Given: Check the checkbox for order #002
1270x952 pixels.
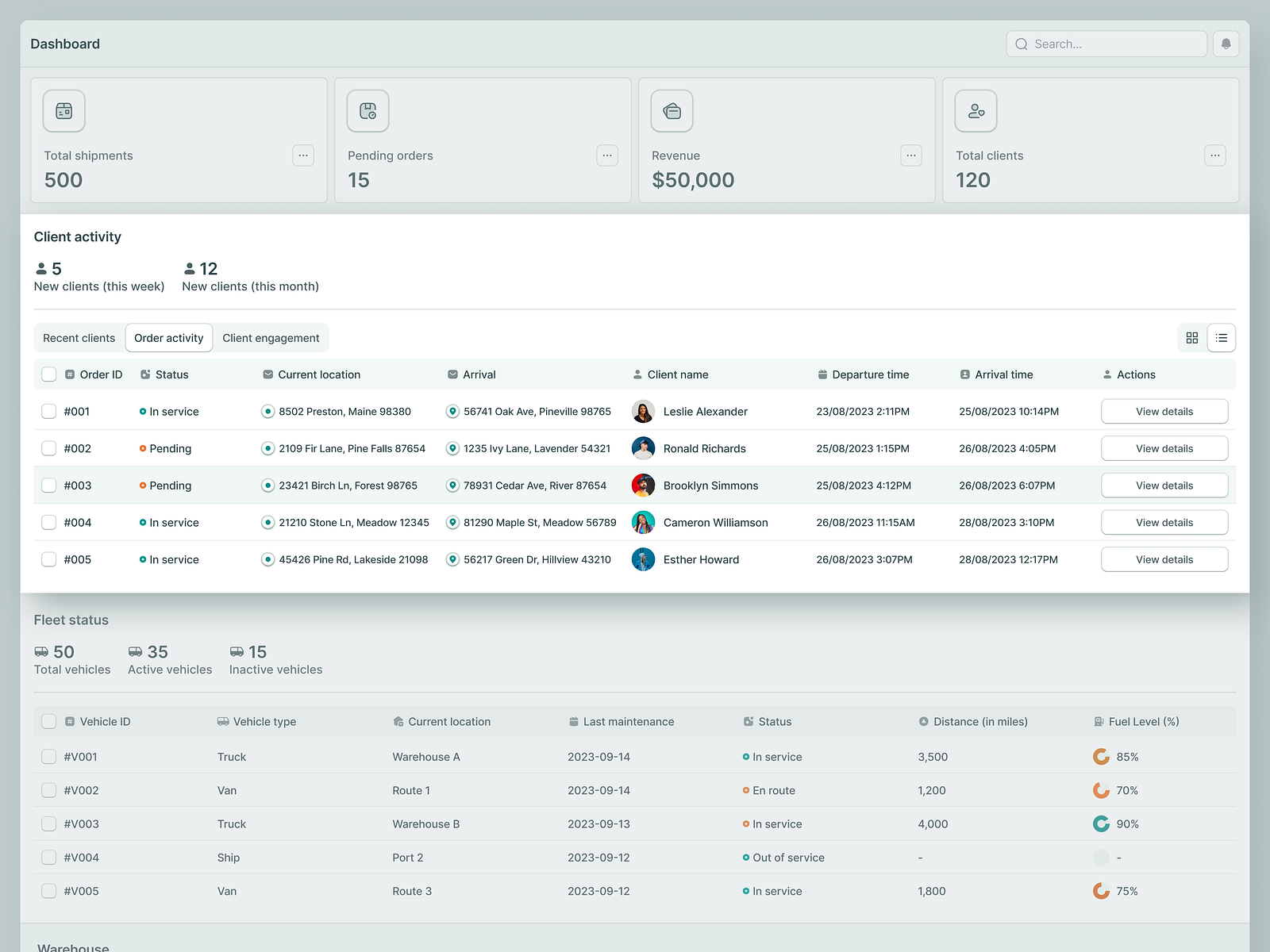Looking at the screenshot, I should coord(48,448).
